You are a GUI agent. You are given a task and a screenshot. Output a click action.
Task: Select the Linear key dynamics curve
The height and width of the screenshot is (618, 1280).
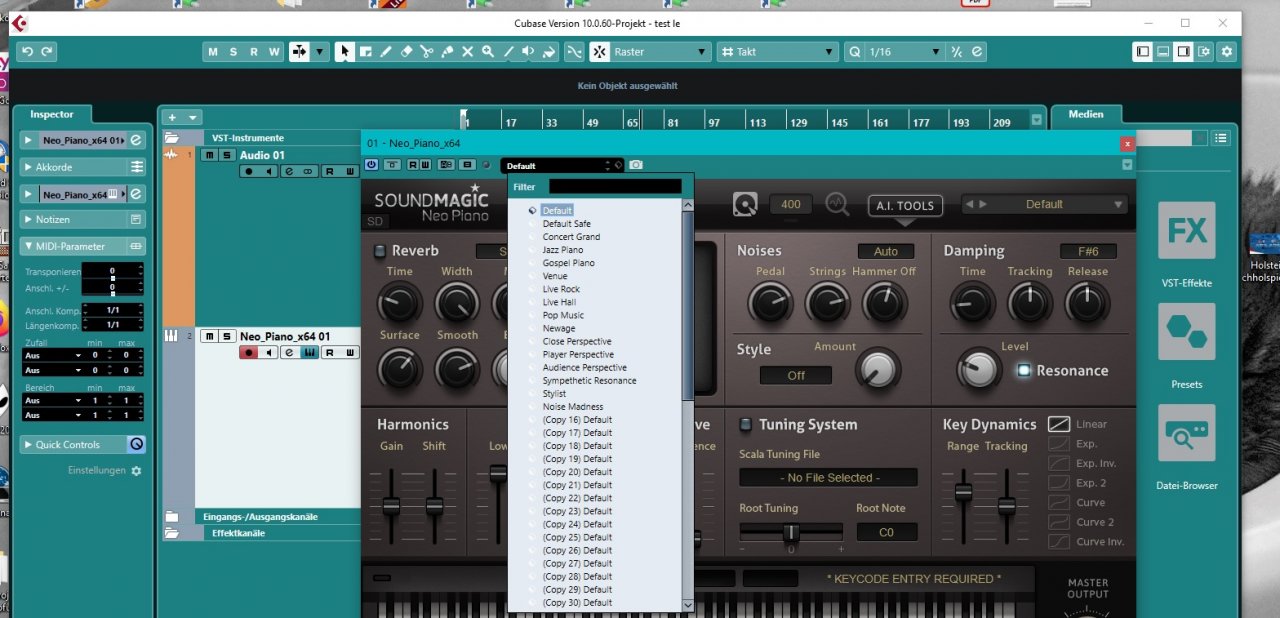click(1058, 424)
